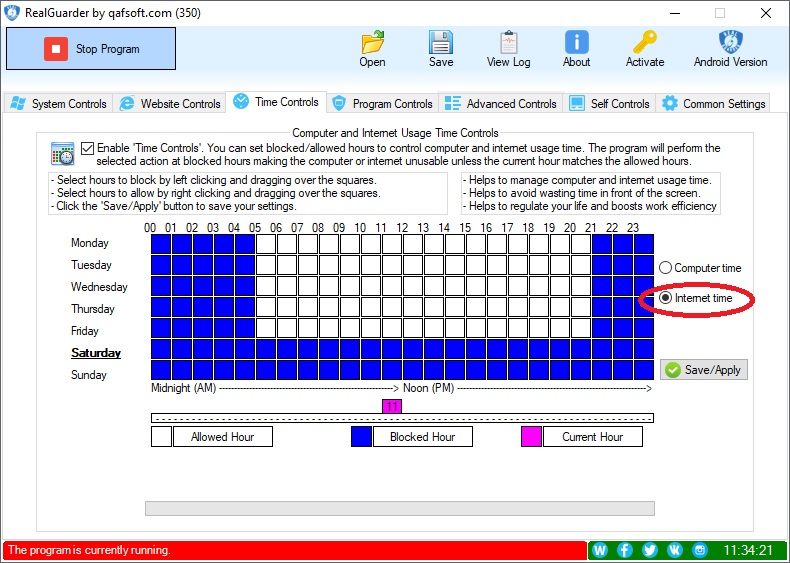The width and height of the screenshot is (790, 563).
Task: Click the magenta Current Hour color swatch
Action: pos(531,437)
